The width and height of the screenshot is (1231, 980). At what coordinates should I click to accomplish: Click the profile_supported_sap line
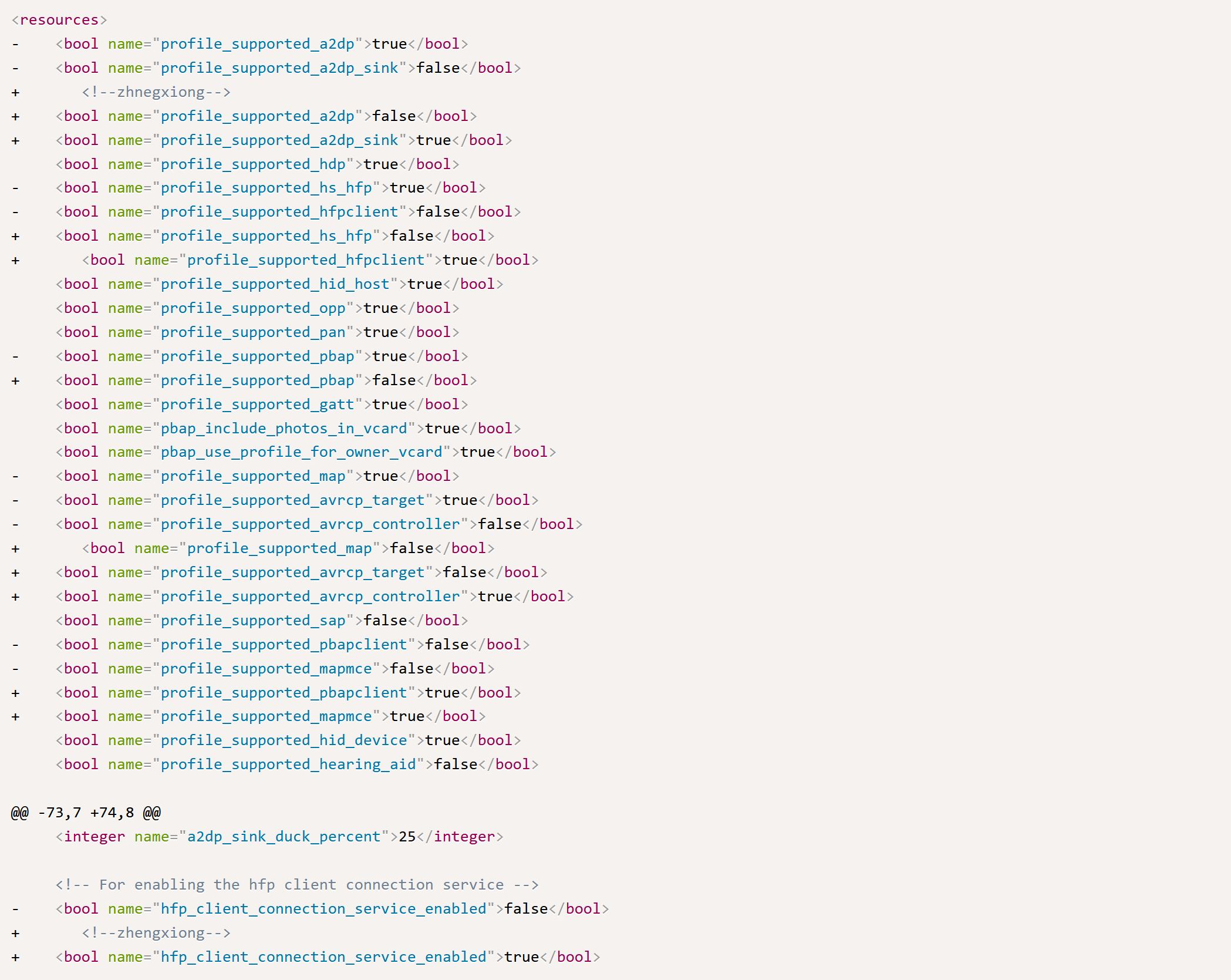point(261,621)
